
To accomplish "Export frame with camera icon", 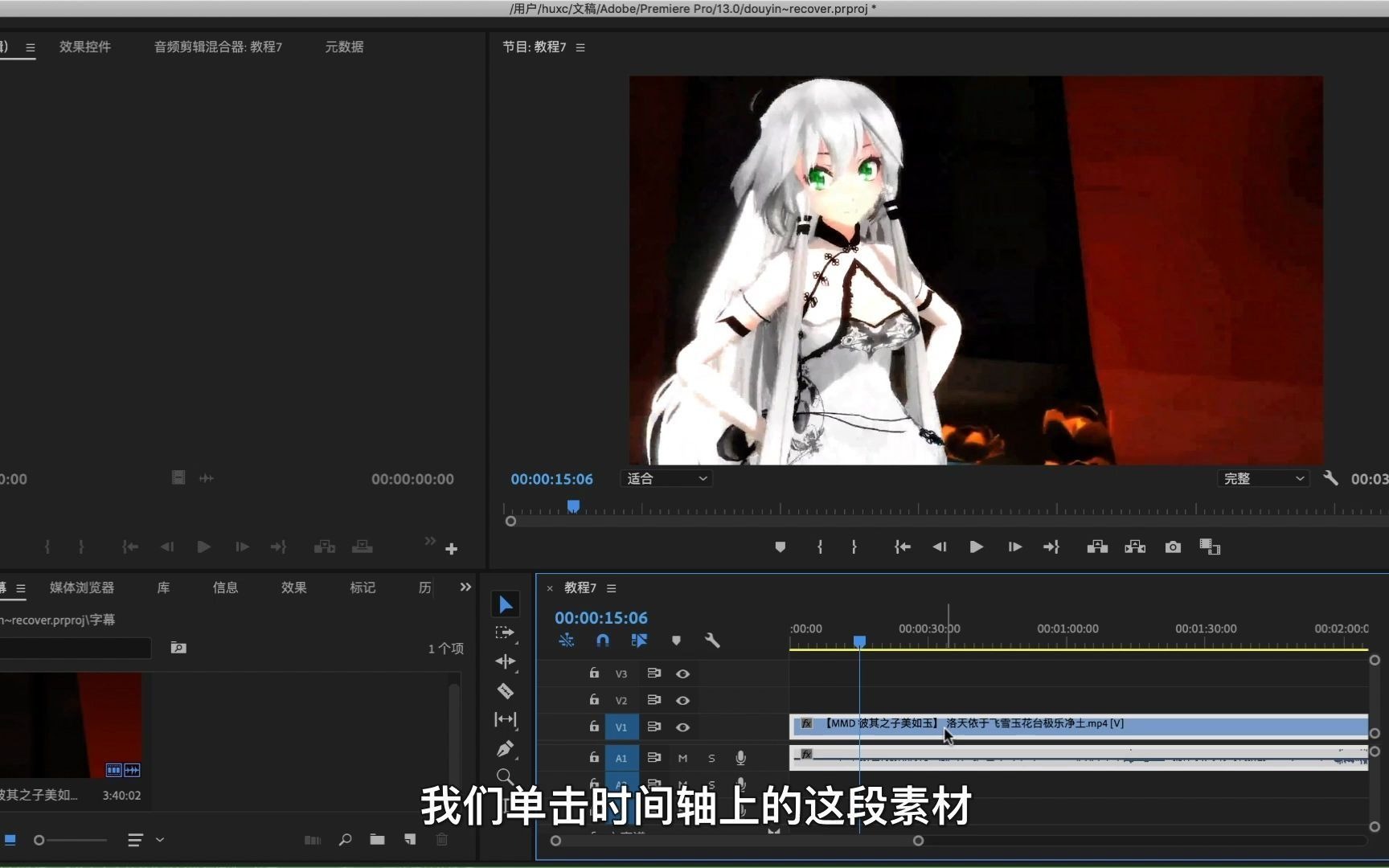I will (x=1173, y=547).
